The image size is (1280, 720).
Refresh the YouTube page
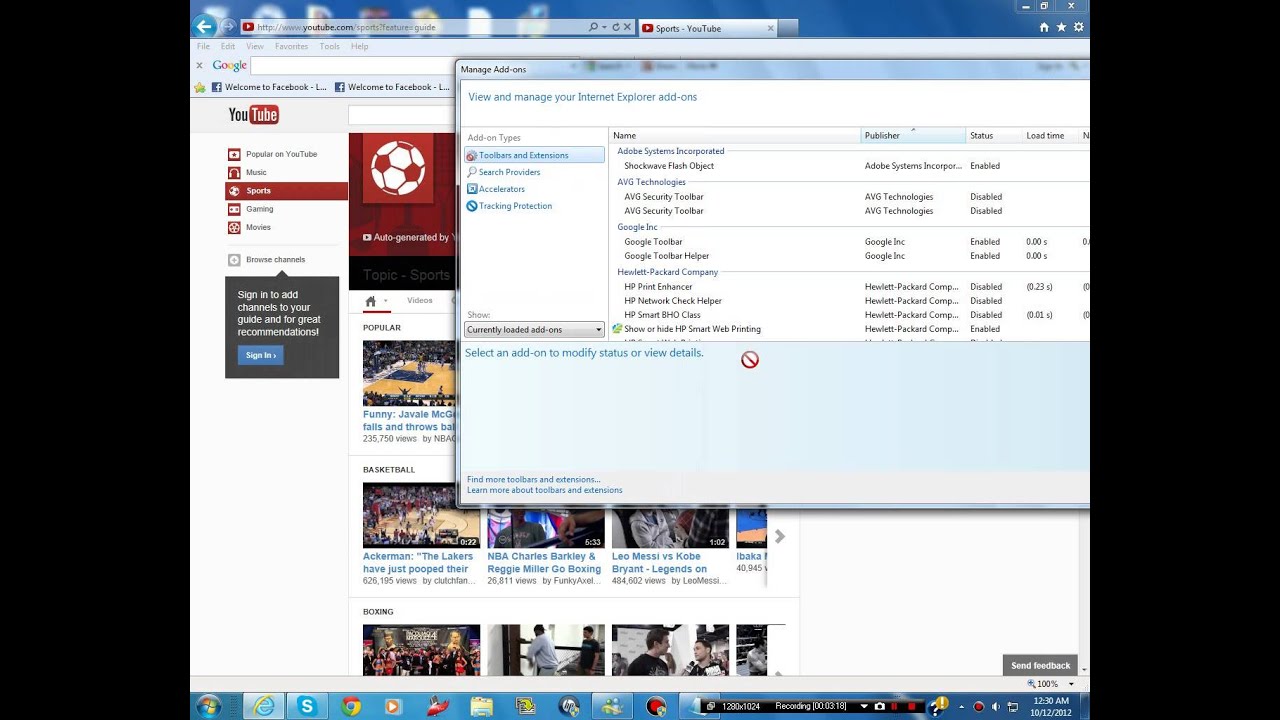click(x=616, y=27)
